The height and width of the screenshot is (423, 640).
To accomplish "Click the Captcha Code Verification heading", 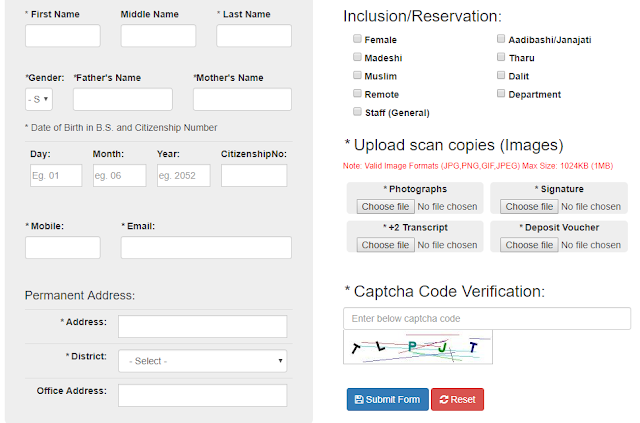I will 445,292.
